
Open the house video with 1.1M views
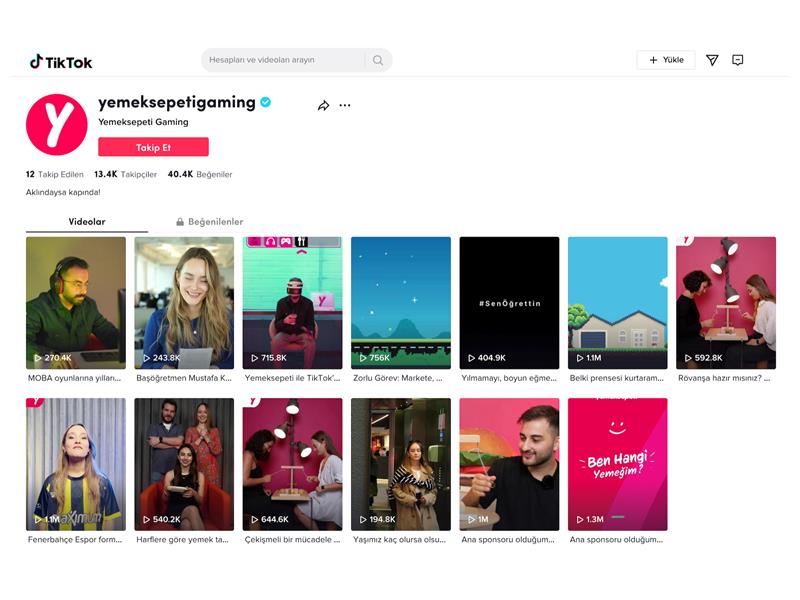point(617,303)
